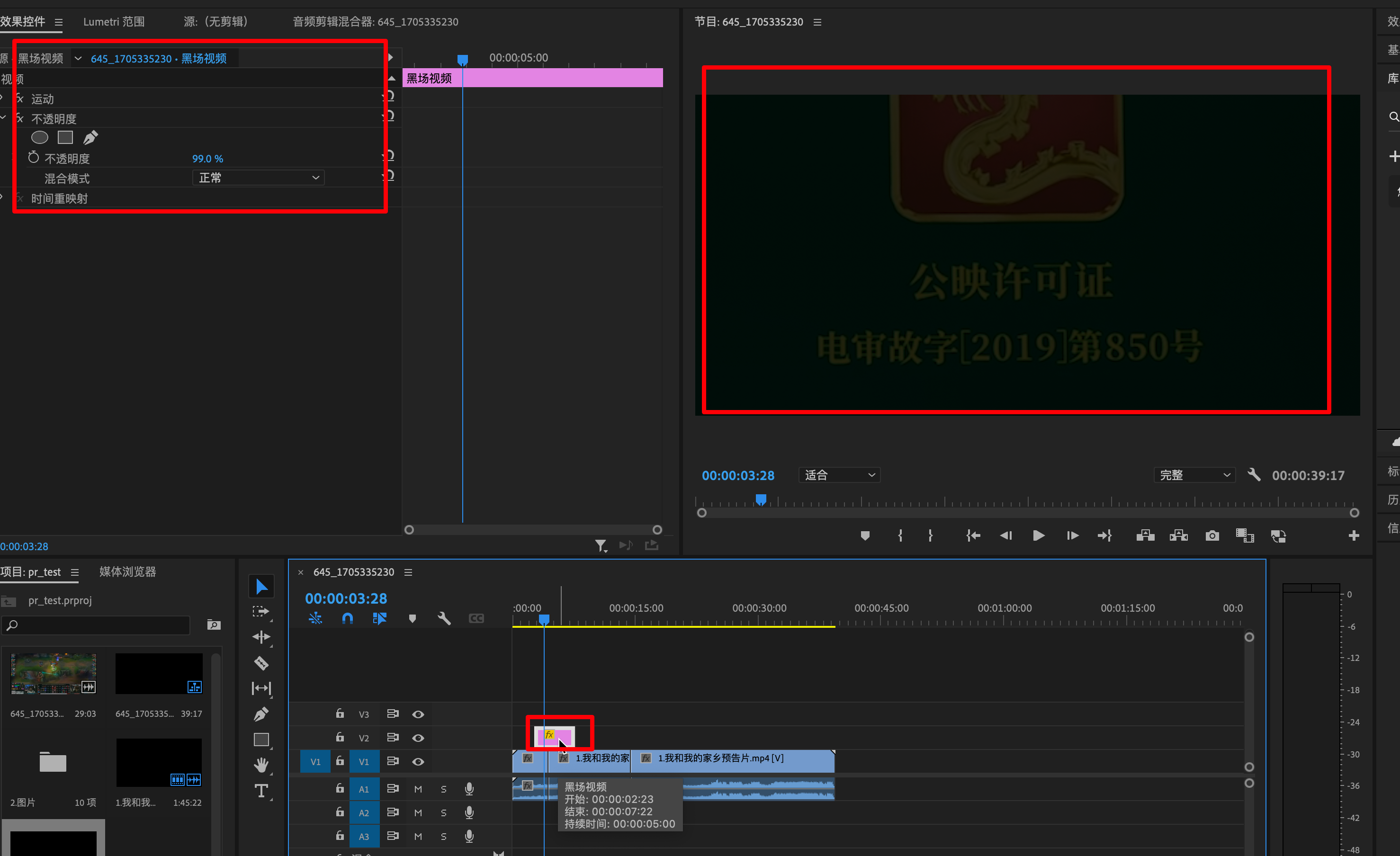Select the Slip tool

tap(261, 688)
